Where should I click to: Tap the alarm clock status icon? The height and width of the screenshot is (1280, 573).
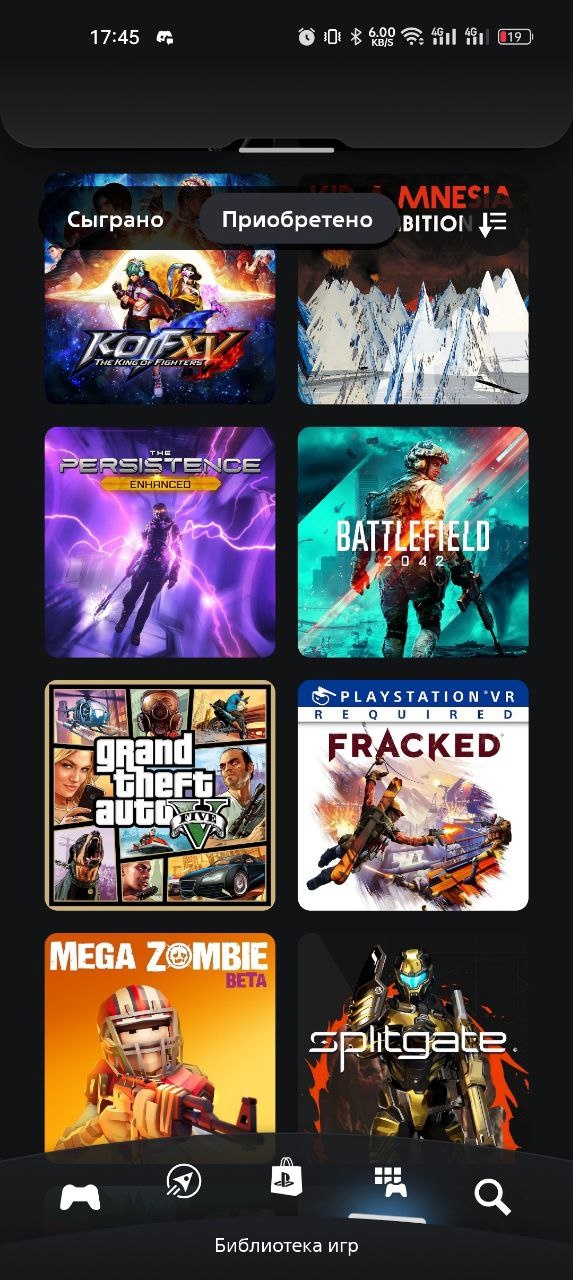tap(306, 37)
